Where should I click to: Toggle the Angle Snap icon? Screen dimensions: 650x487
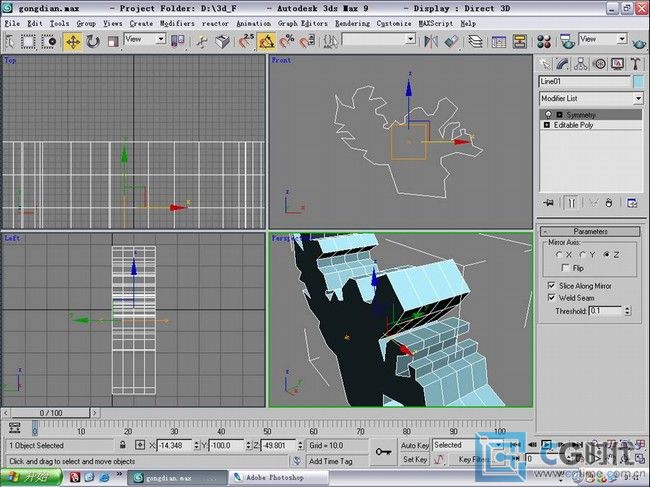pyautogui.click(x=266, y=41)
